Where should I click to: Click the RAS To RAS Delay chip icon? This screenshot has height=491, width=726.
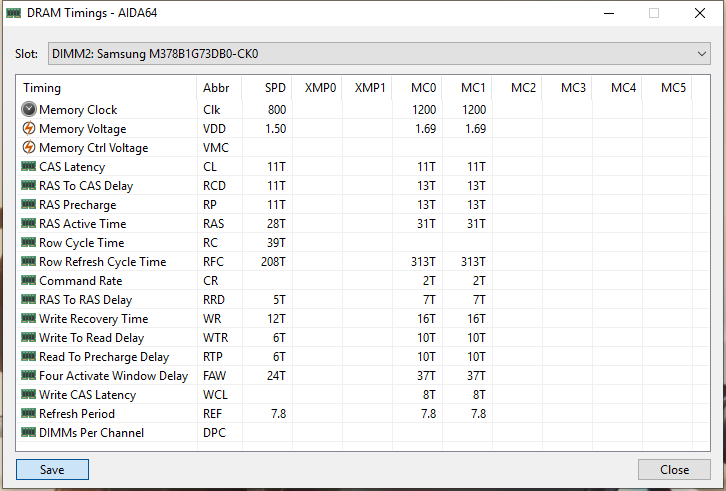(29, 299)
